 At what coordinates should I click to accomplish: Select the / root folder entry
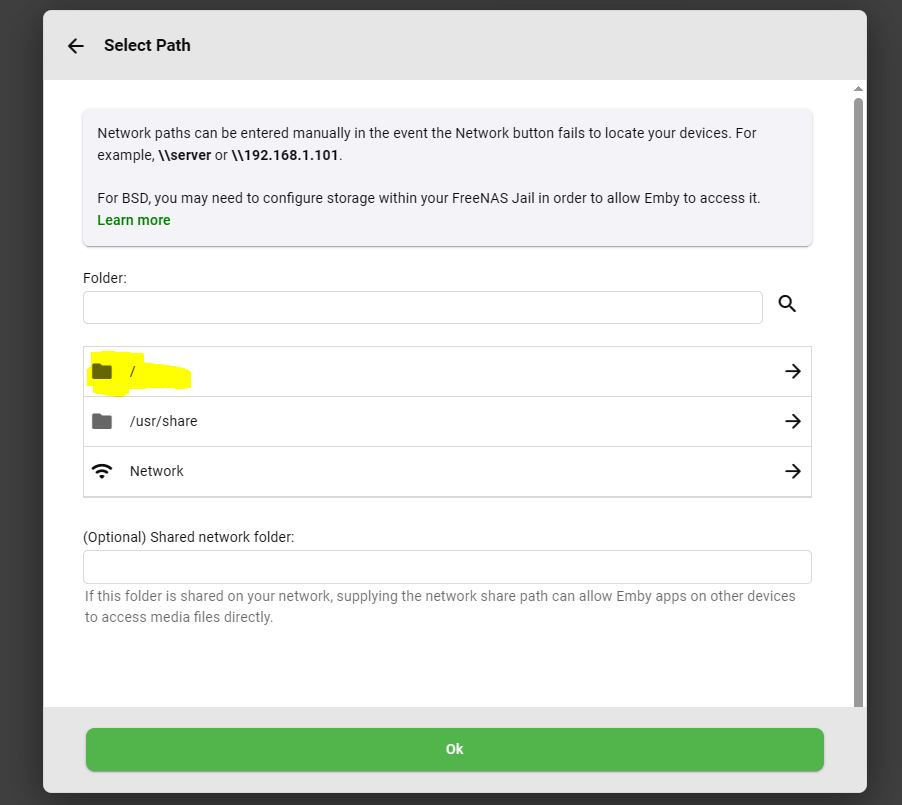coord(447,371)
